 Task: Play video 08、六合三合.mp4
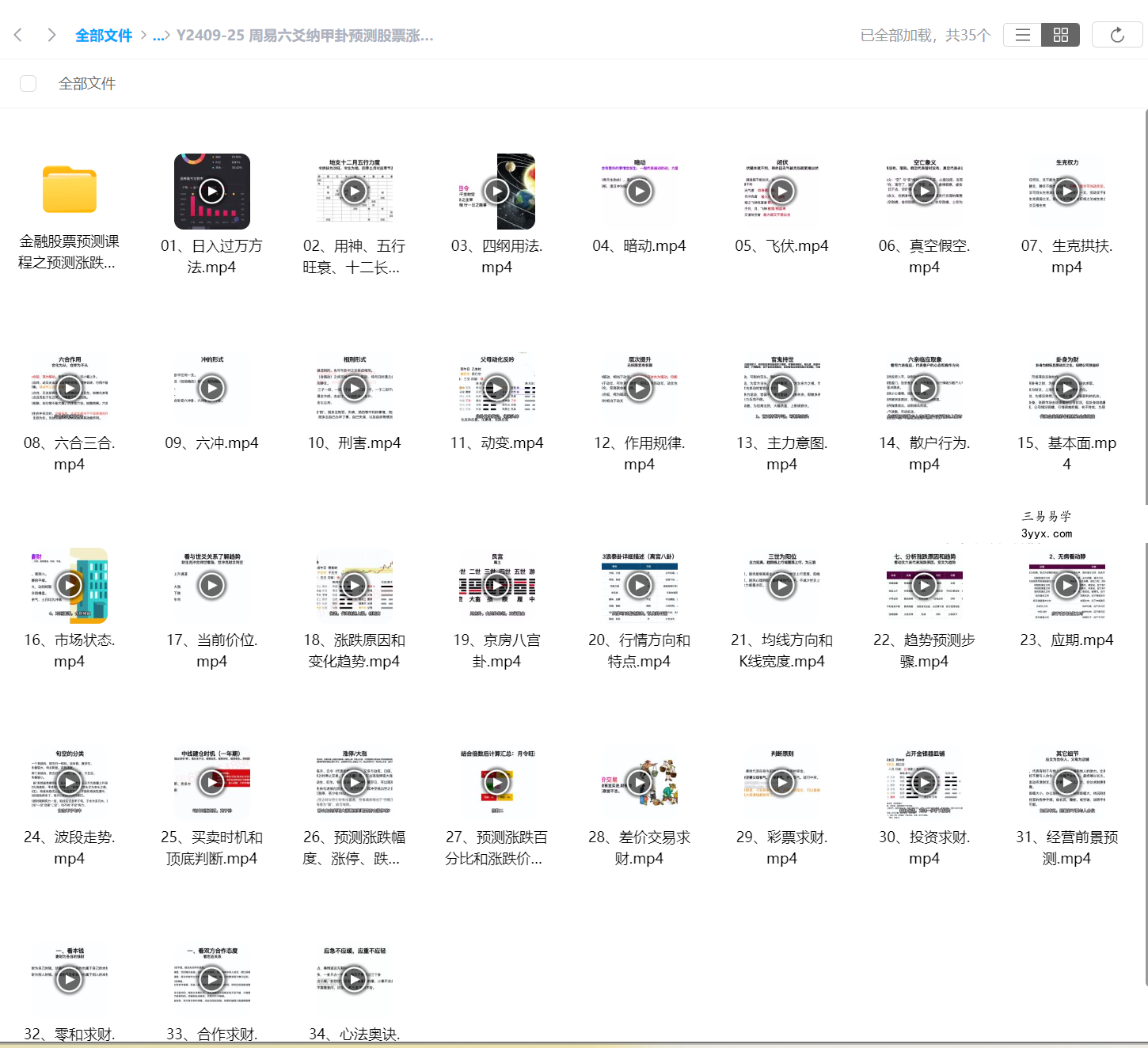tap(69, 388)
